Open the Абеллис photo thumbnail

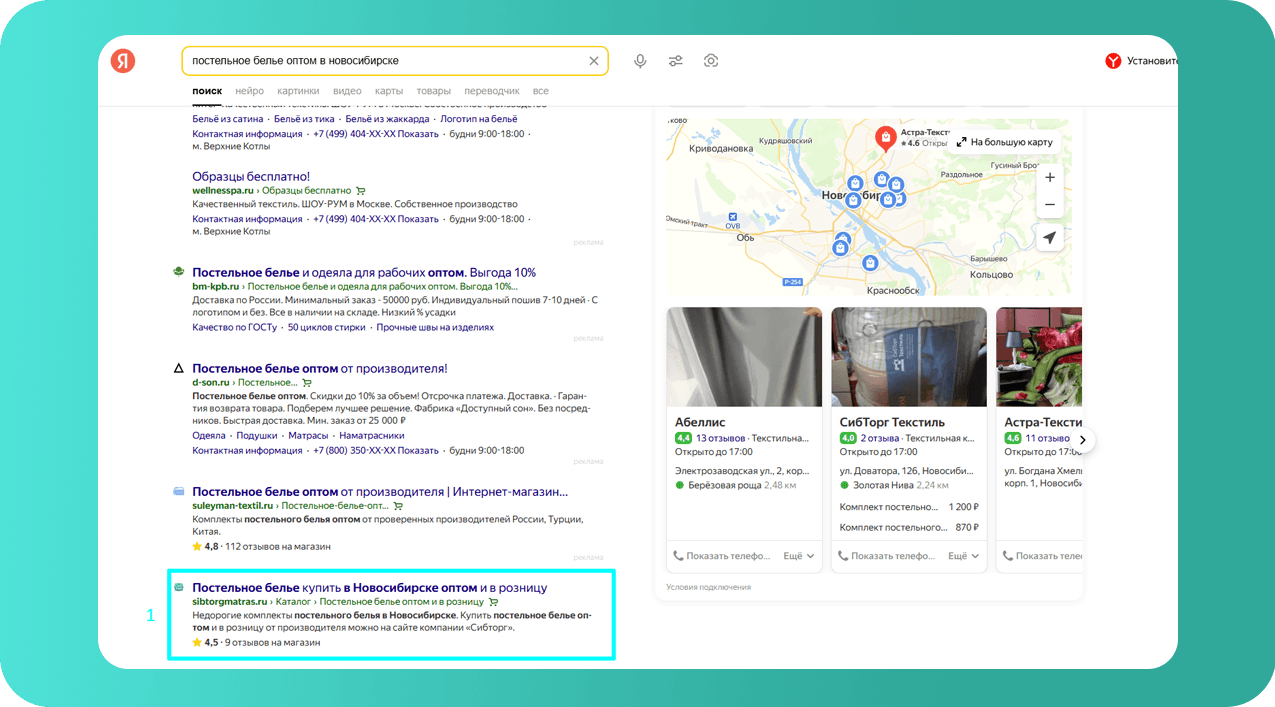(744, 357)
